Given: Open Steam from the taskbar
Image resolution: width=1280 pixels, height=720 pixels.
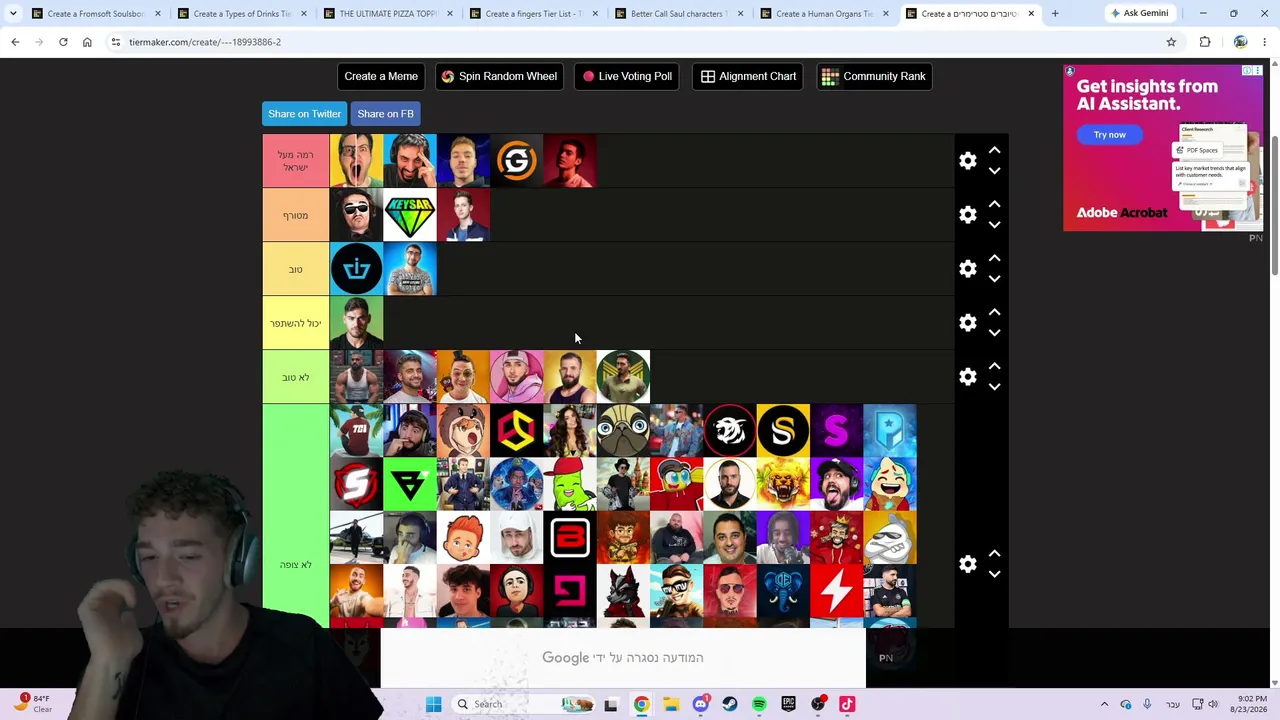Looking at the screenshot, I should (x=729, y=704).
